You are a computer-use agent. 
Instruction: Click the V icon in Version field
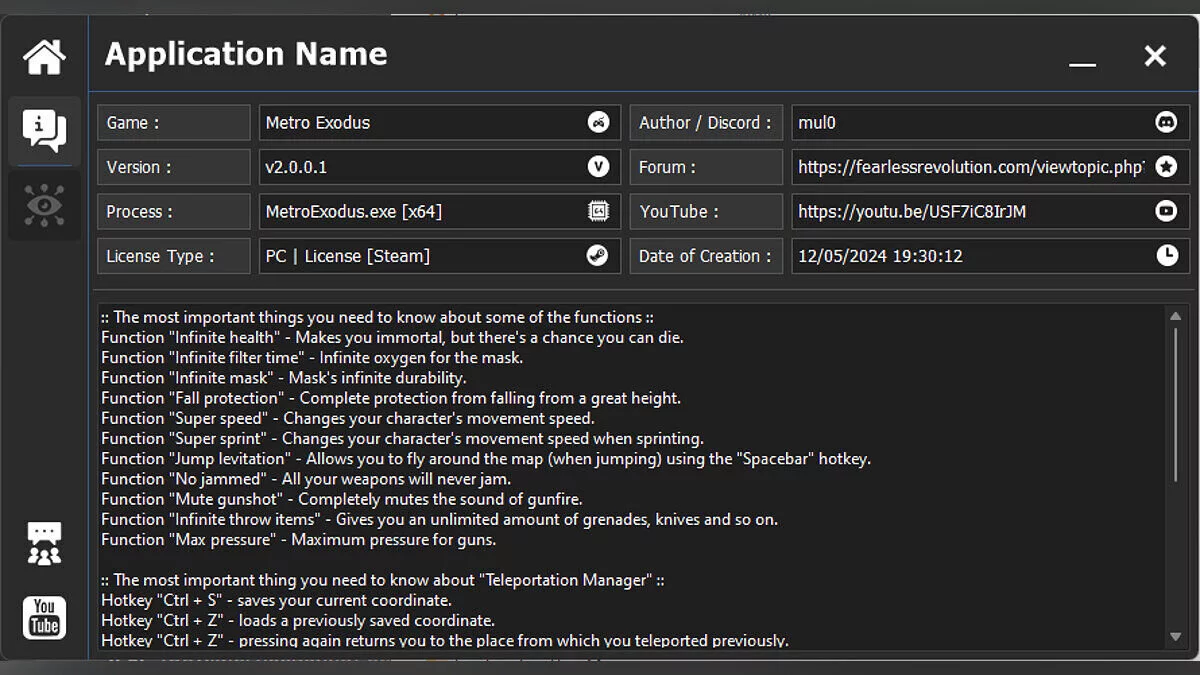[598, 167]
